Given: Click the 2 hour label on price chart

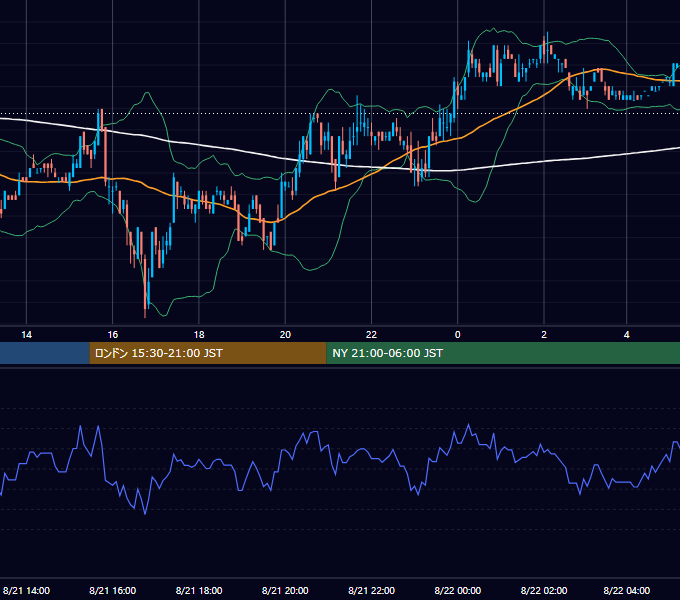Looking at the screenshot, I should (544, 335).
